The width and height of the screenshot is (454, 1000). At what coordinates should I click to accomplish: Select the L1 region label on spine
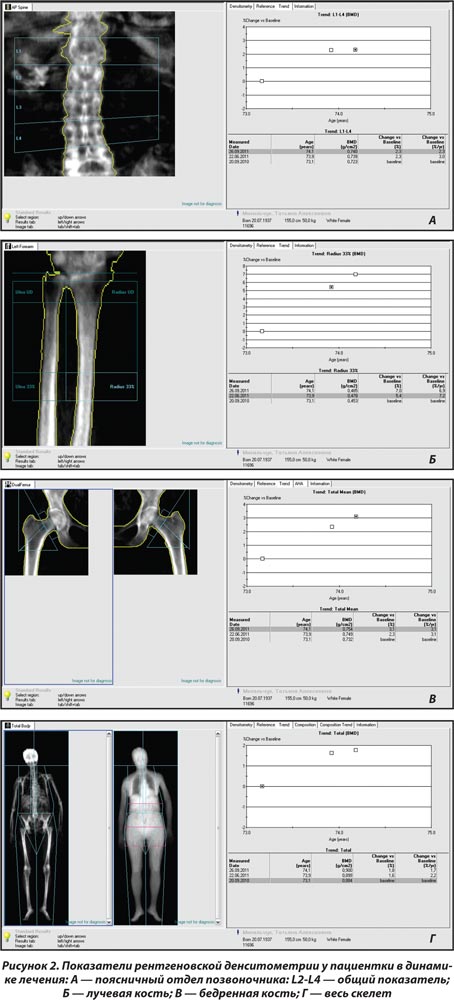pos(18,50)
